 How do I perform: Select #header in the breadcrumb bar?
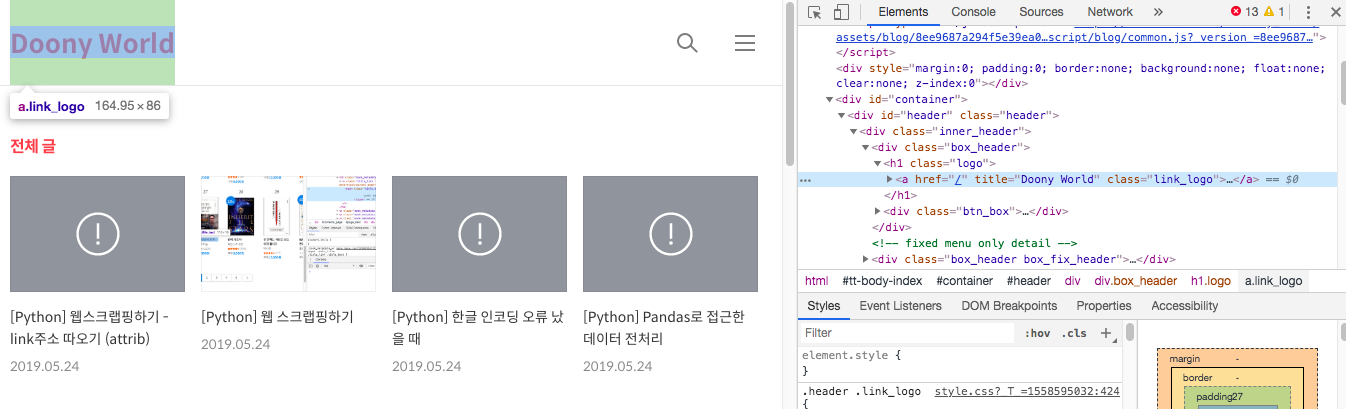click(1029, 282)
